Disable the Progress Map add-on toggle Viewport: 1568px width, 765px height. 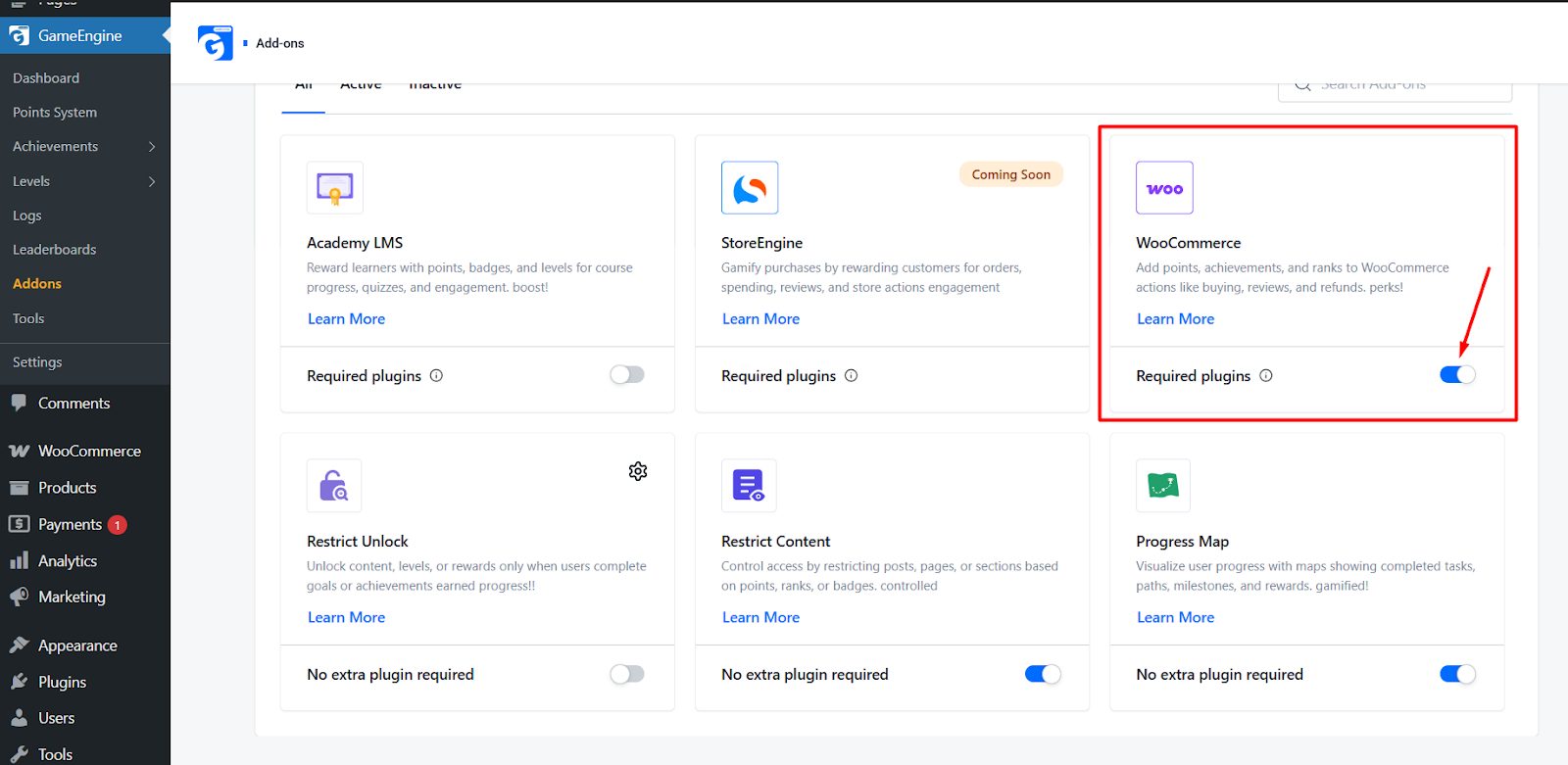pos(1457,674)
